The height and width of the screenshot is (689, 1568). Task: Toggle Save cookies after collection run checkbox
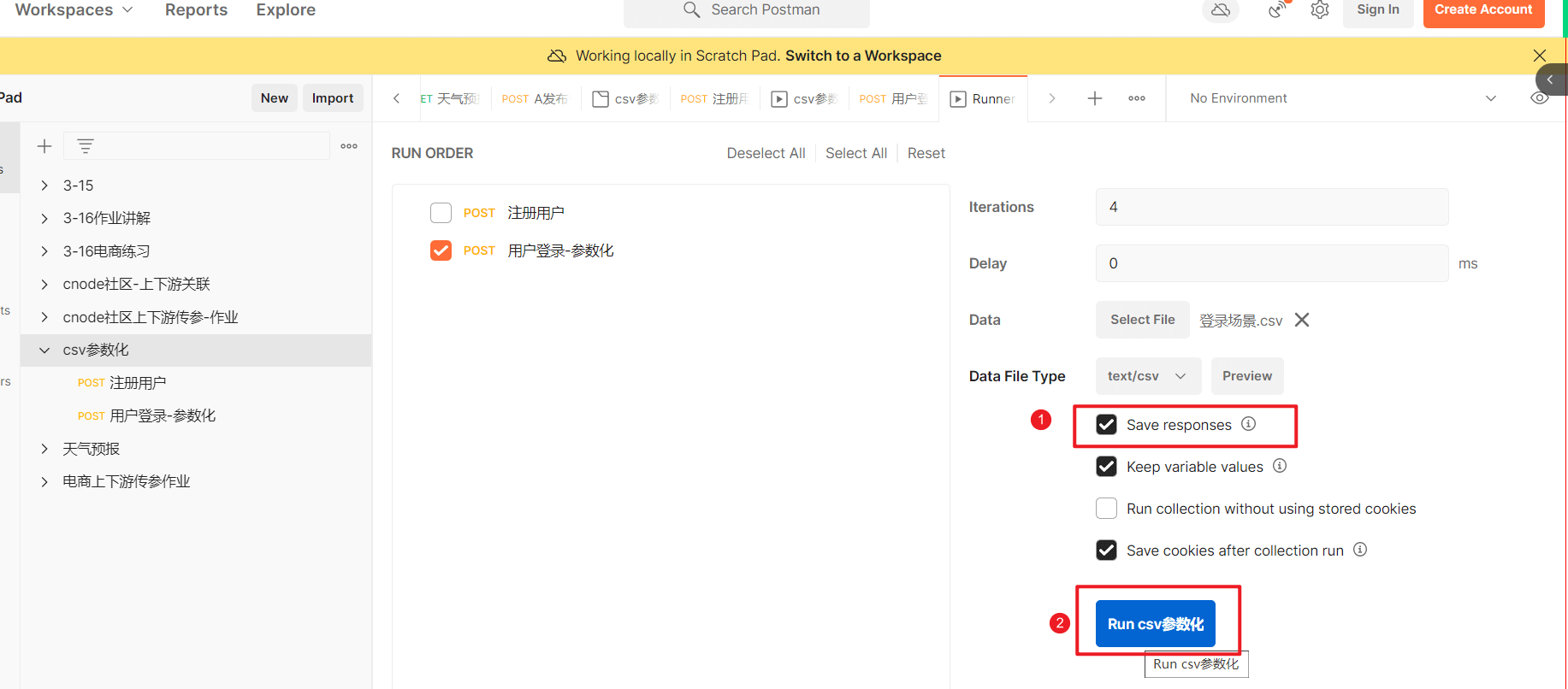[x=1106, y=551]
